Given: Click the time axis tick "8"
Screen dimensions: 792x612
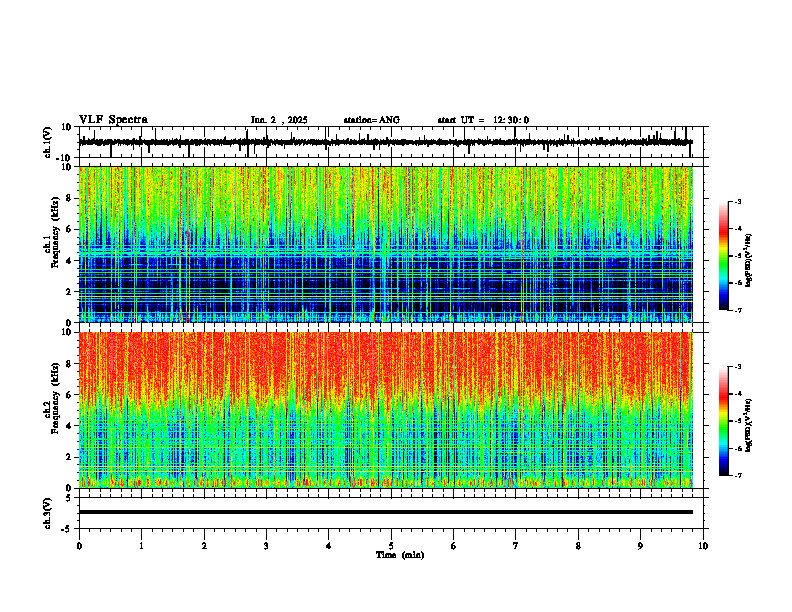Looking at the screenshot, I should [578, 546].
